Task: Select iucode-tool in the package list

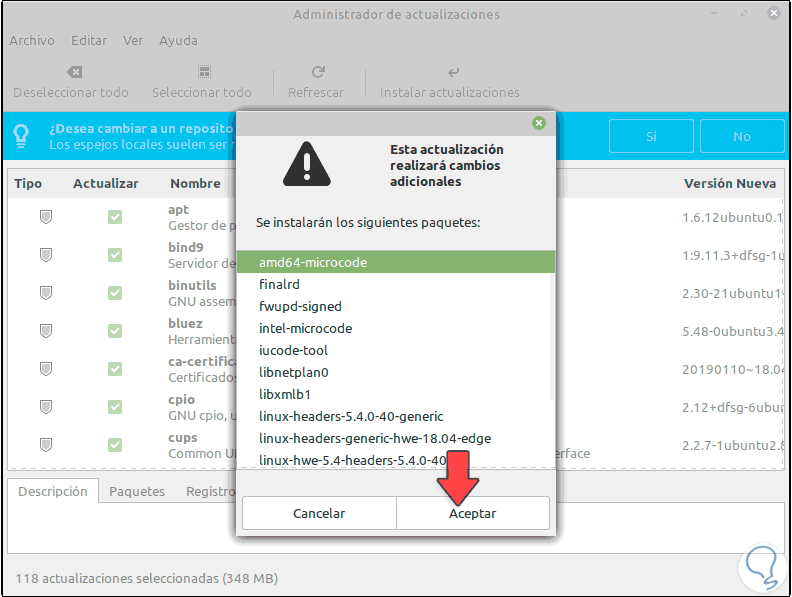Action: tap(395, 351)
